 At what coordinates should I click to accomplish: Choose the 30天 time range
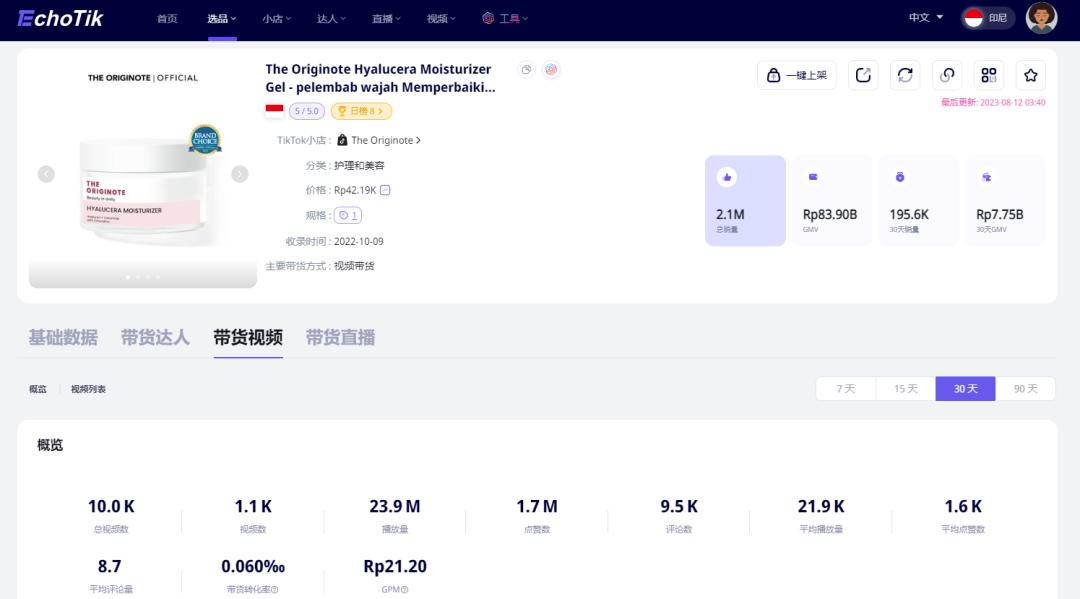966,389
